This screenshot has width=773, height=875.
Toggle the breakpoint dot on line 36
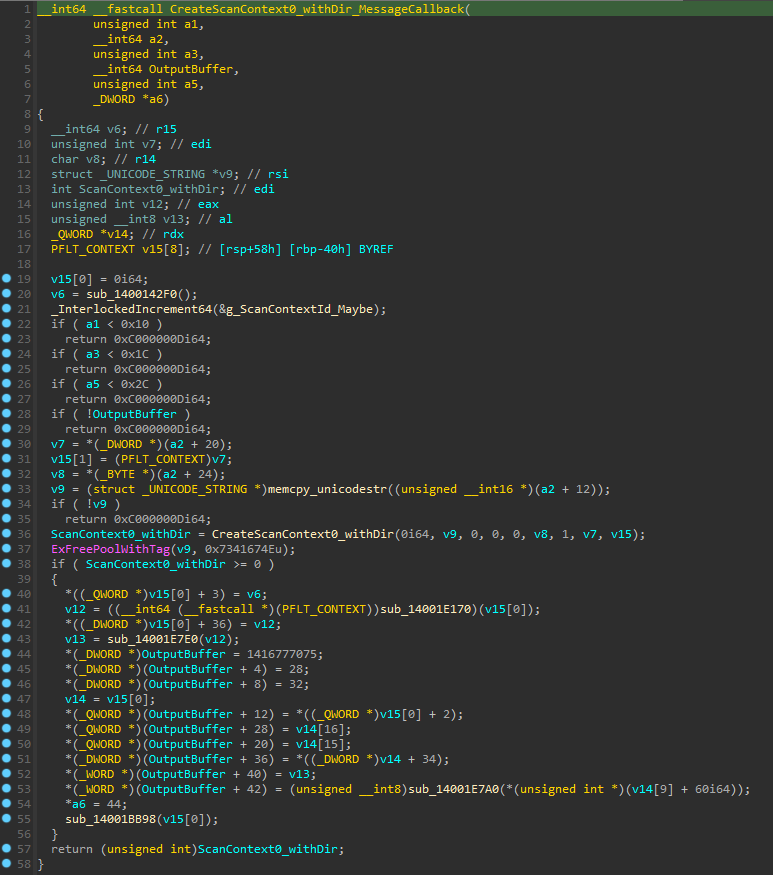click(x=7, y=533)
